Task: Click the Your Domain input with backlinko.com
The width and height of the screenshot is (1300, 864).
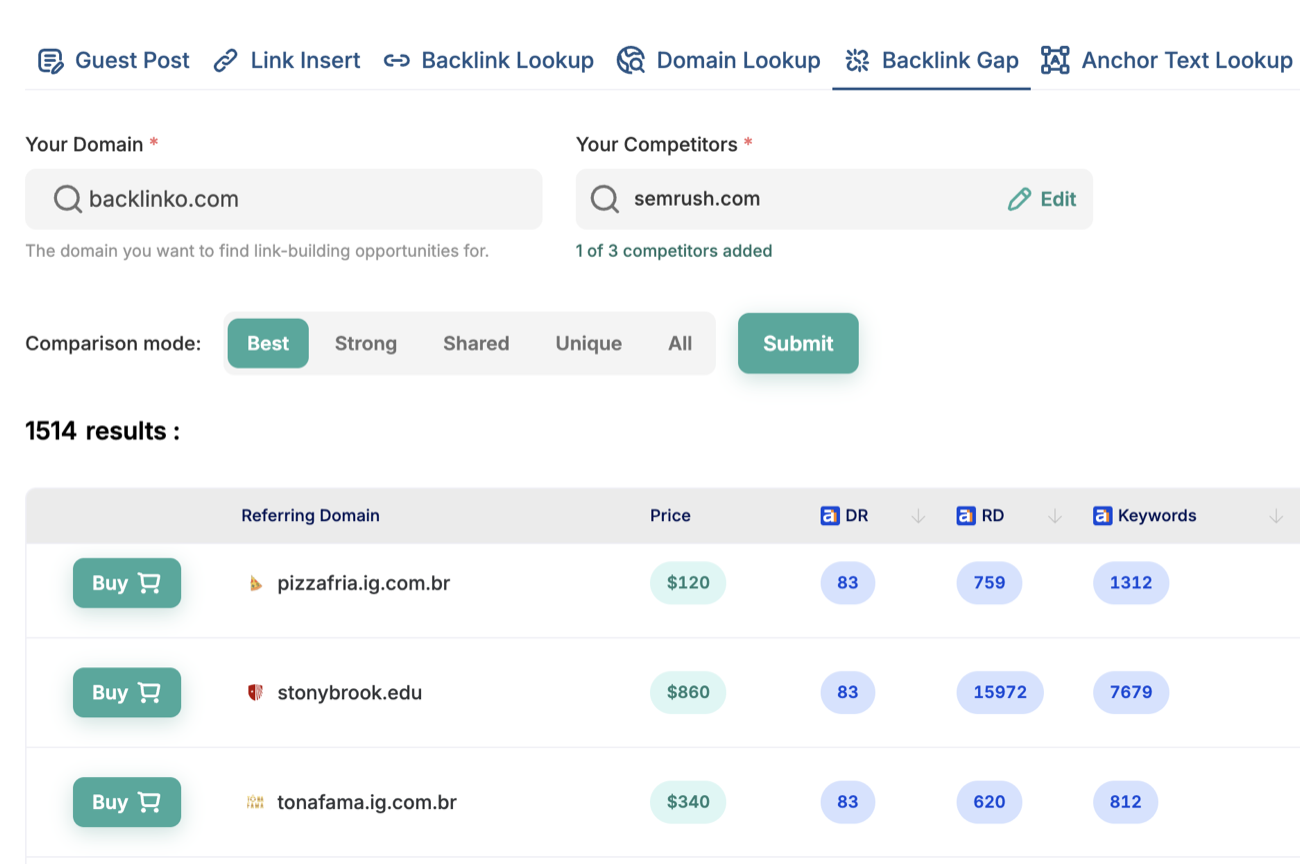Action: point(284,199)
